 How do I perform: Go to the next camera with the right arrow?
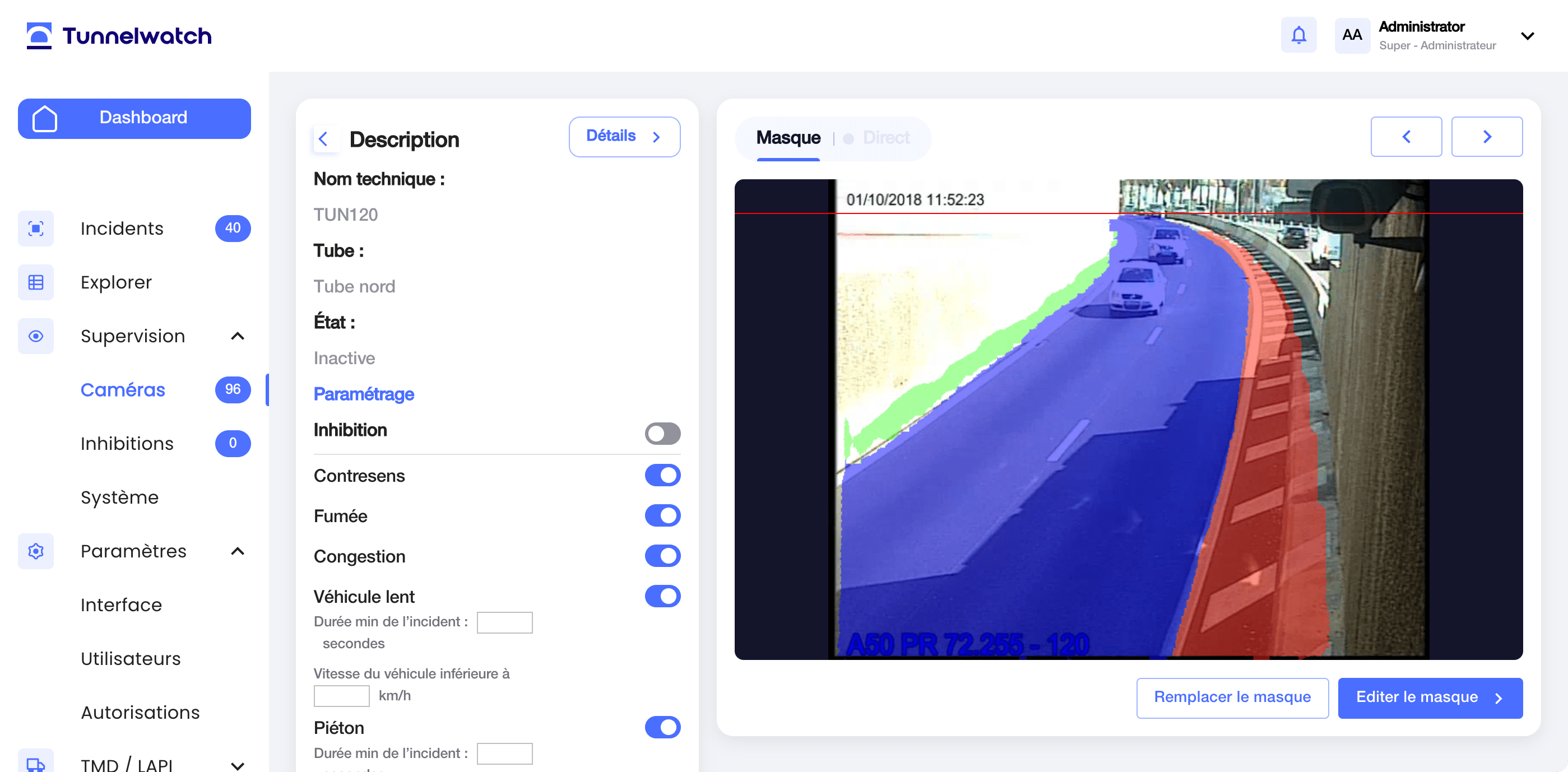(x=1487, y=136)
